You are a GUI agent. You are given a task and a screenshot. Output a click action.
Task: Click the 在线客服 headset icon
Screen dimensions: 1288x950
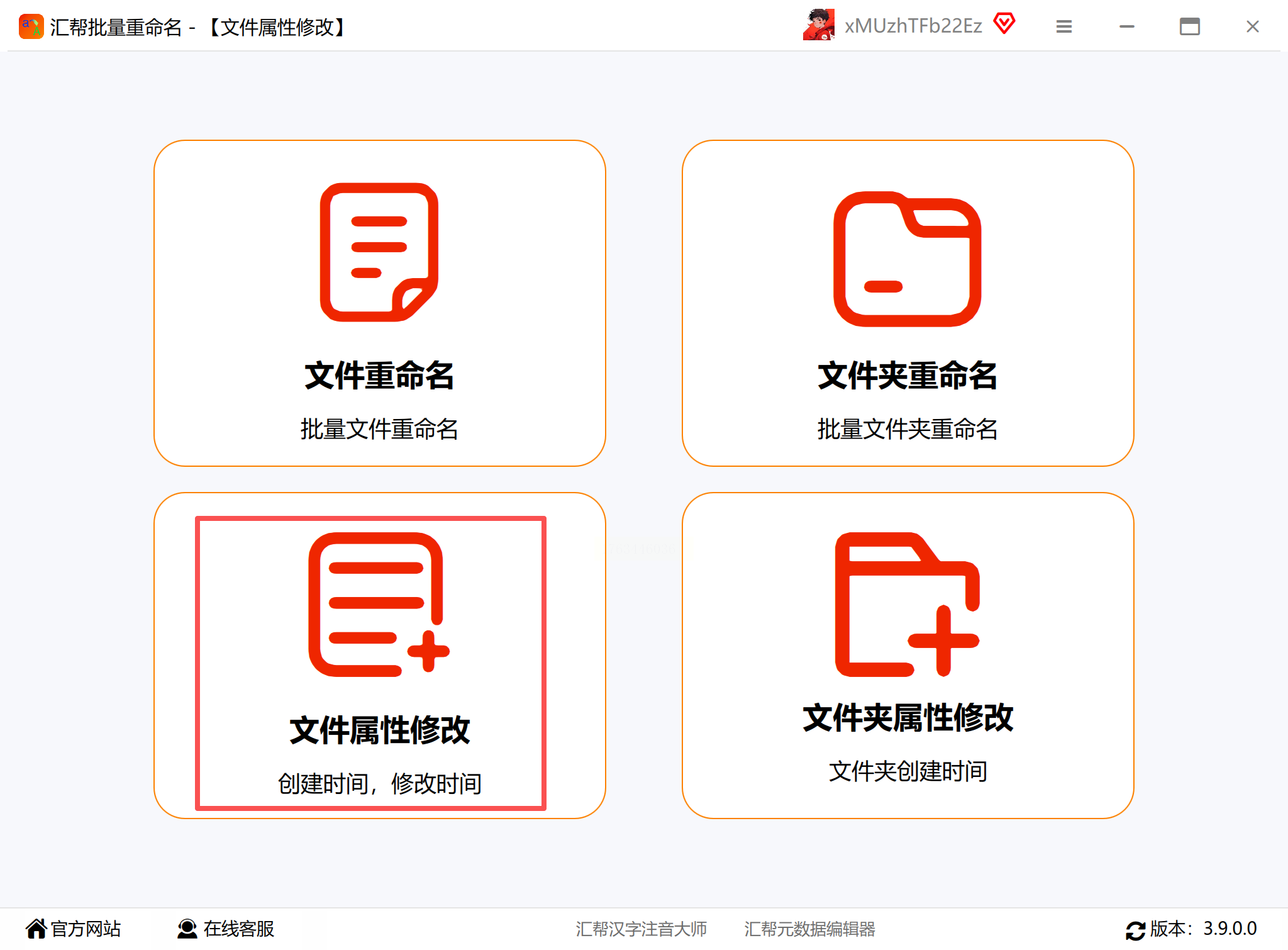[x=187, y=929]
